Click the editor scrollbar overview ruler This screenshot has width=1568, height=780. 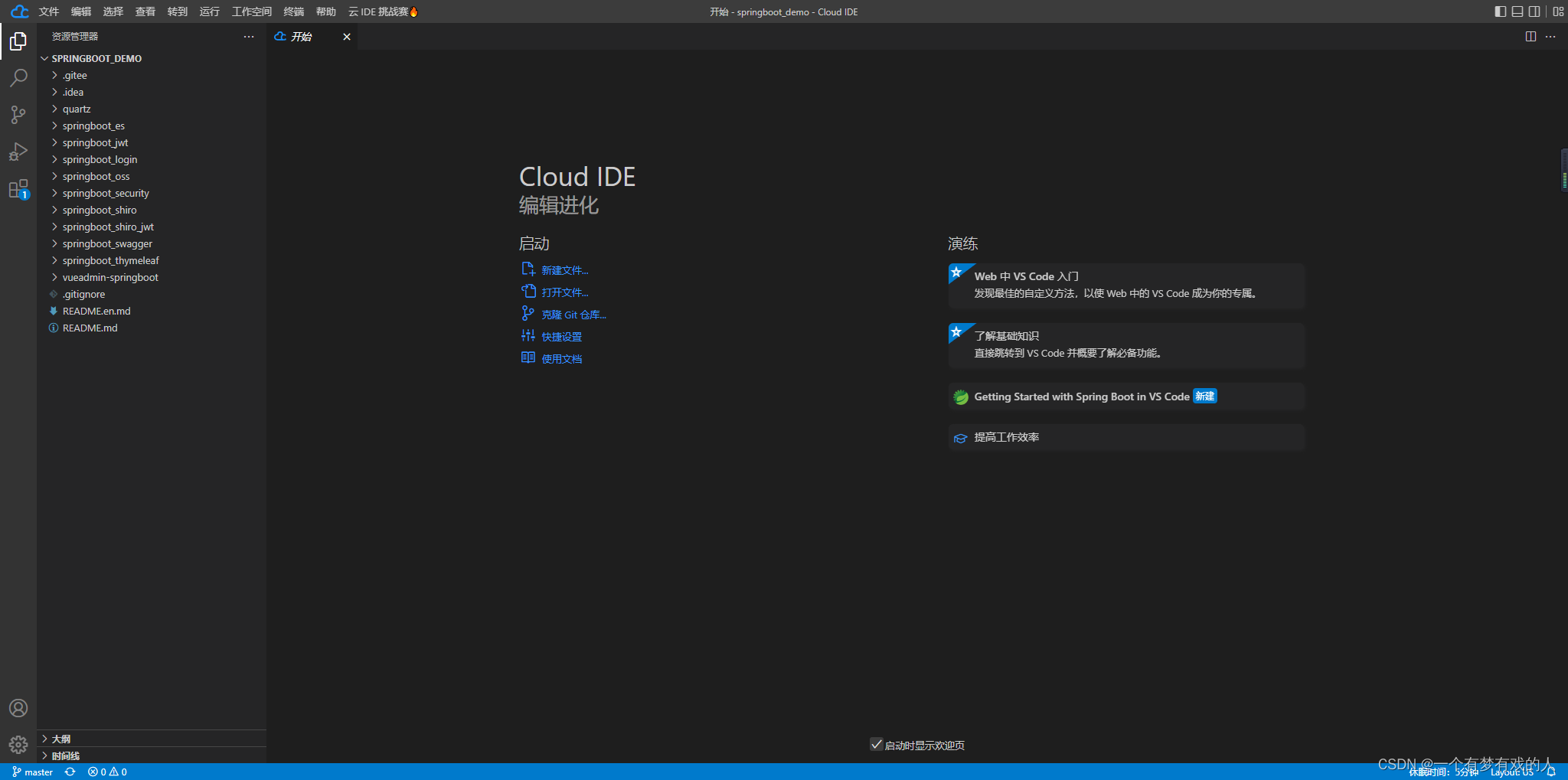click(x=1563, y=170)
